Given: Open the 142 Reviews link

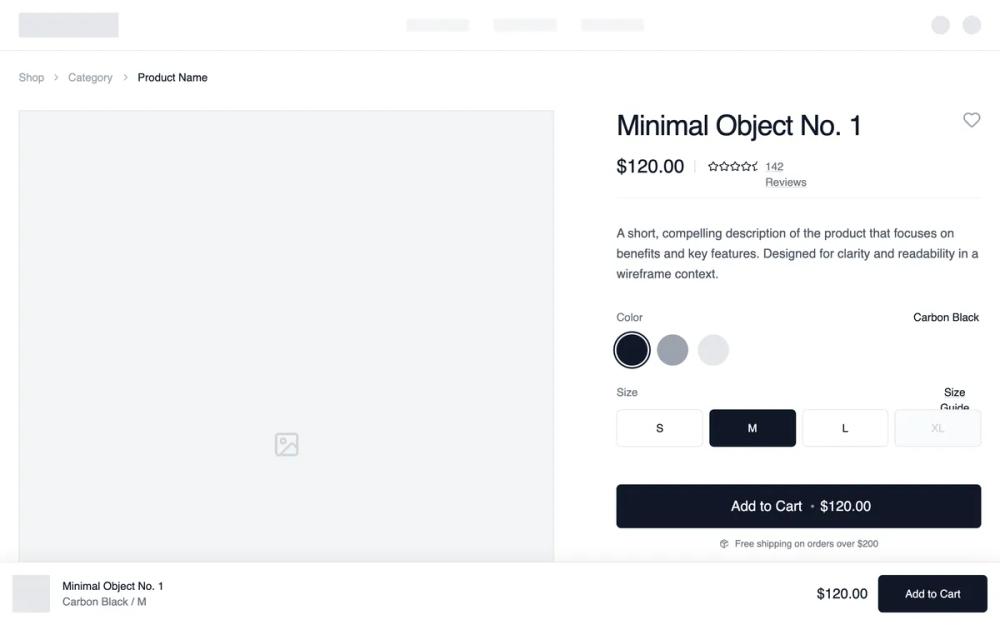Looking at the screenshot, I should (785, 174).
